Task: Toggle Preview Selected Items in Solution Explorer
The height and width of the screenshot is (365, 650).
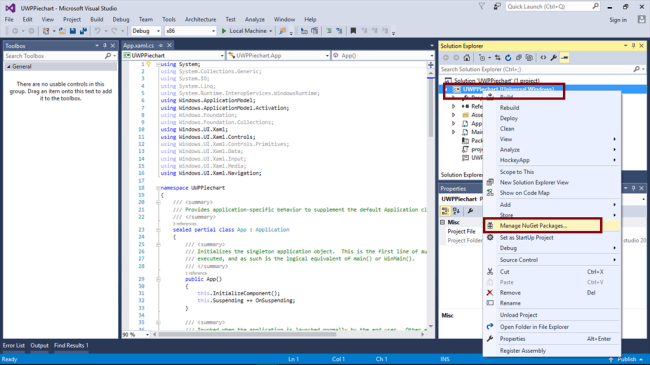Action: coord(565,58)
